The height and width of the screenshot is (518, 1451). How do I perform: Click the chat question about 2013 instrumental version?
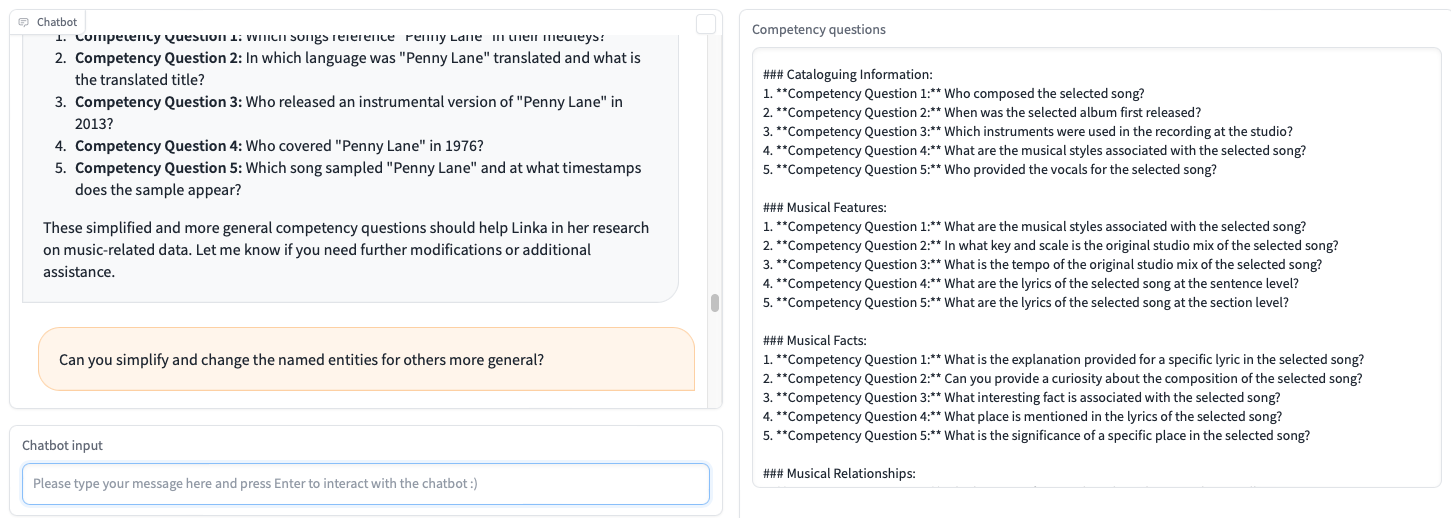(349, 113)
